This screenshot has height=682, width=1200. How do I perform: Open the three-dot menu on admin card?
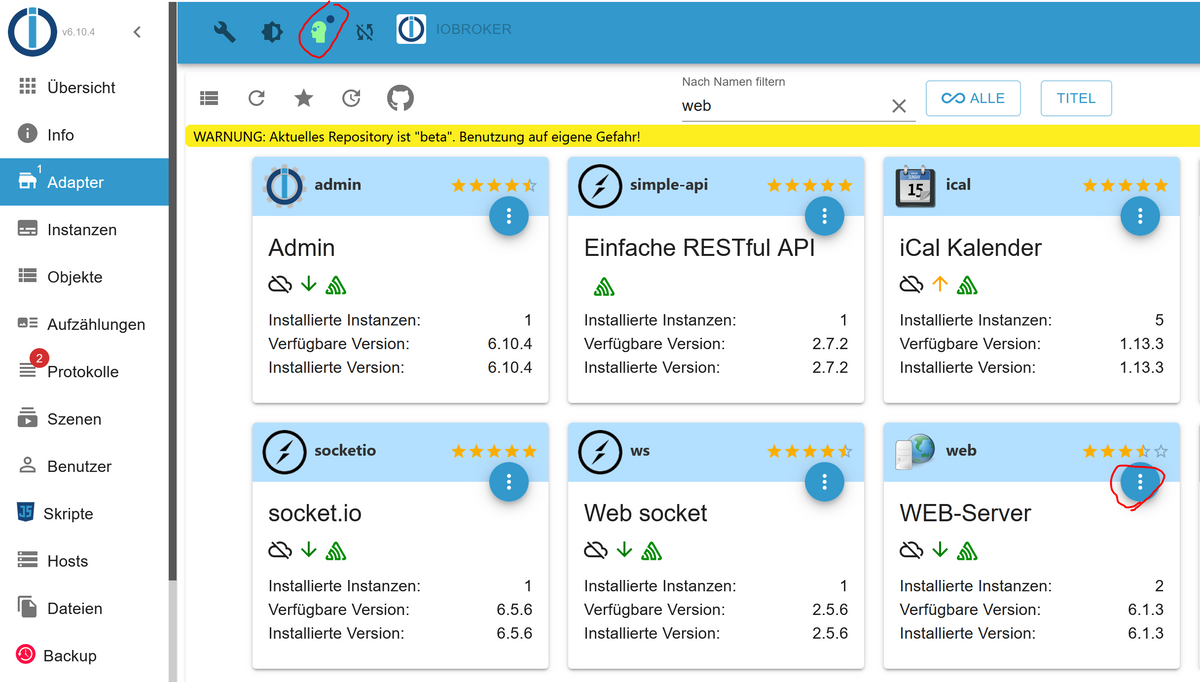(509, 215)
